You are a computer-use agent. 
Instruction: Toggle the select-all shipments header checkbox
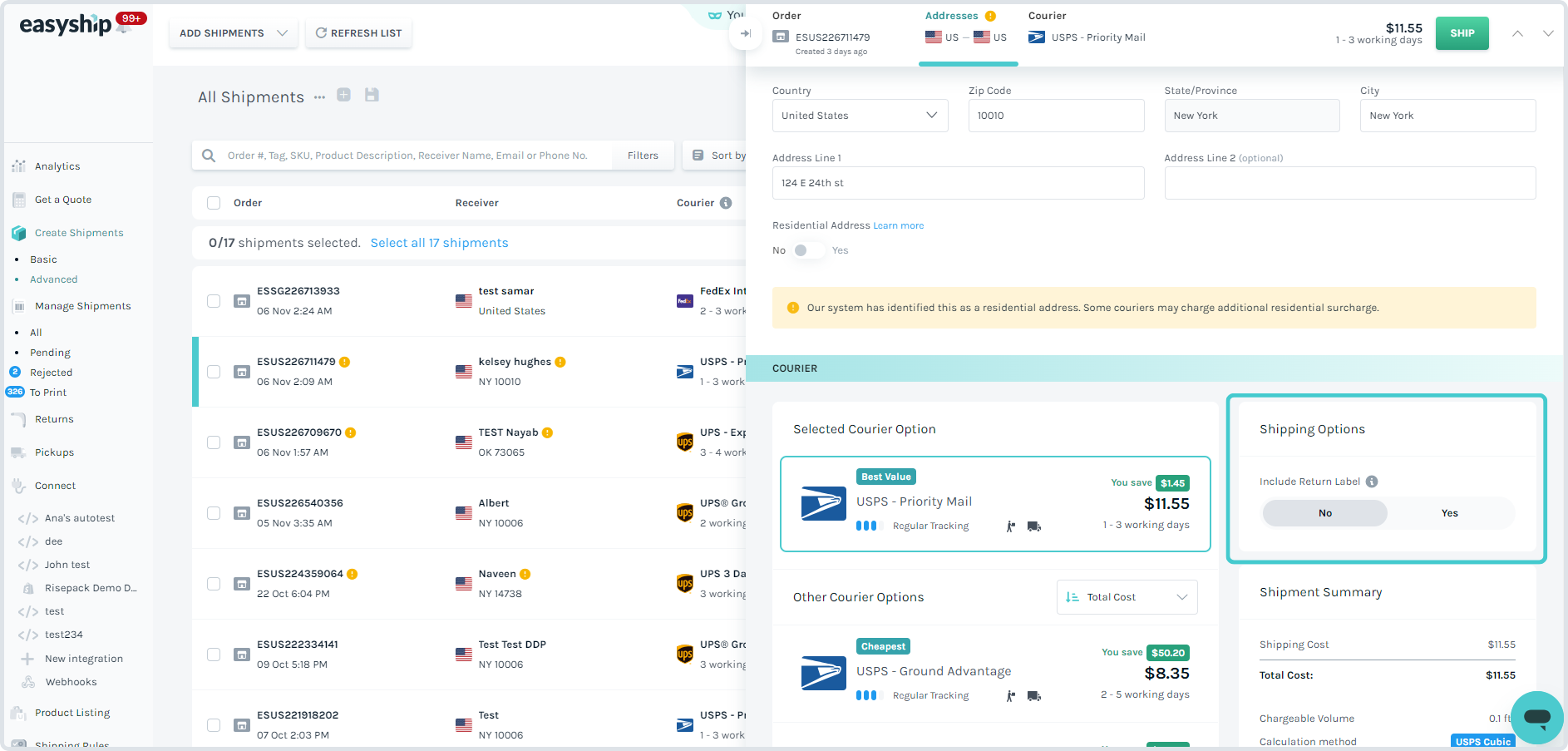click(x=214, y=203)
